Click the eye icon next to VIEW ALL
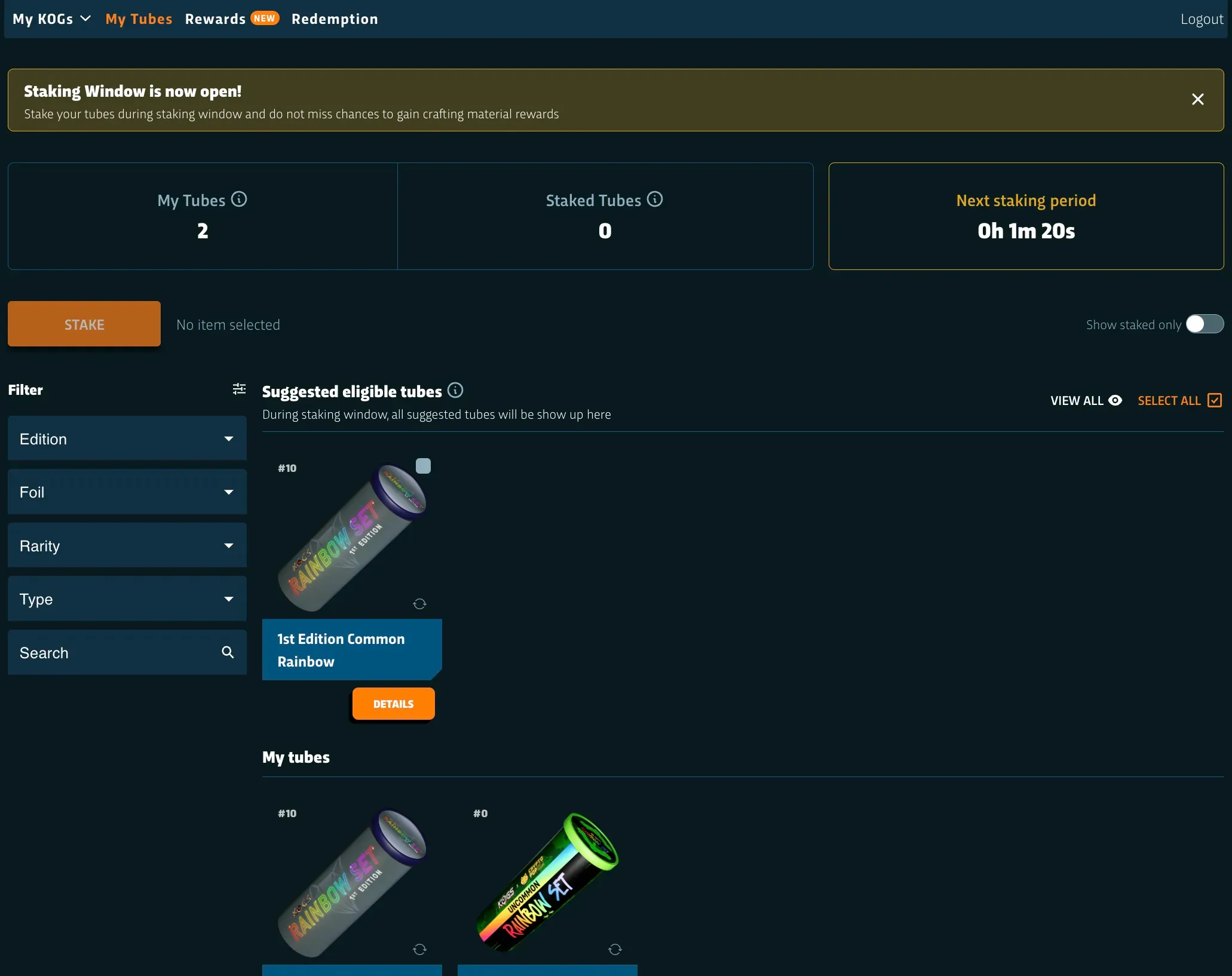Screen dimensions: 1232x976 (1116, 400)
